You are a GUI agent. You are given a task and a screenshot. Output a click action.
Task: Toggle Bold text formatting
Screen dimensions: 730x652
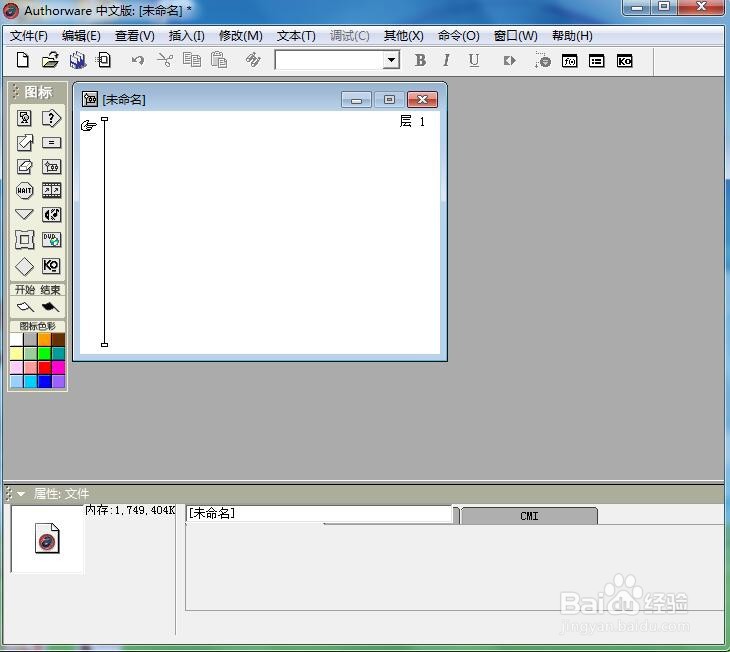click(x=420, y=60)
